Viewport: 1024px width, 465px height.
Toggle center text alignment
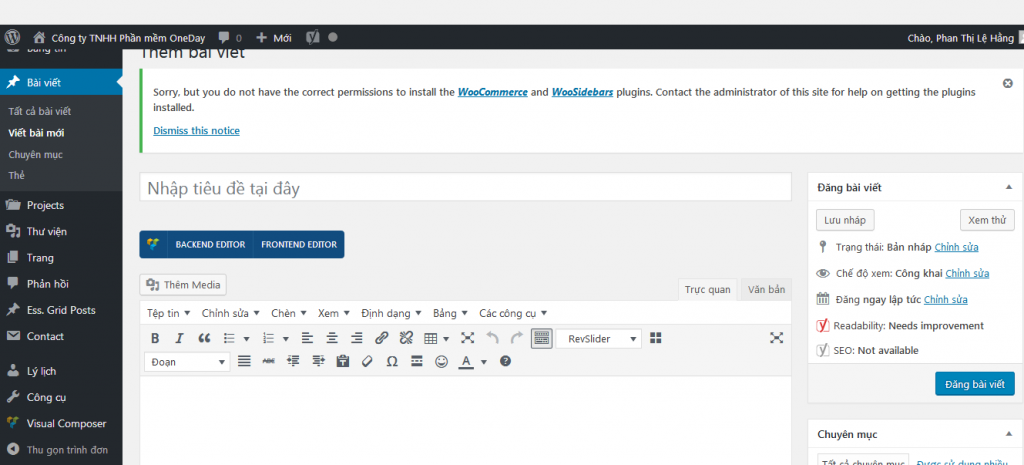click(331, 339)
